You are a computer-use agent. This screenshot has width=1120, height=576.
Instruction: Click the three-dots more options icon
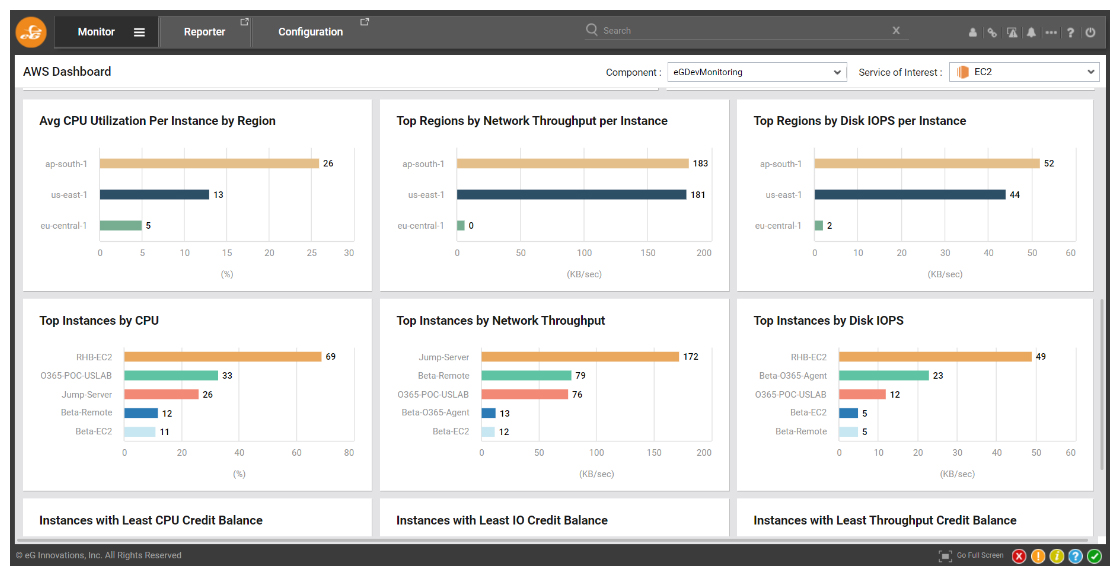pos(1051,32)
